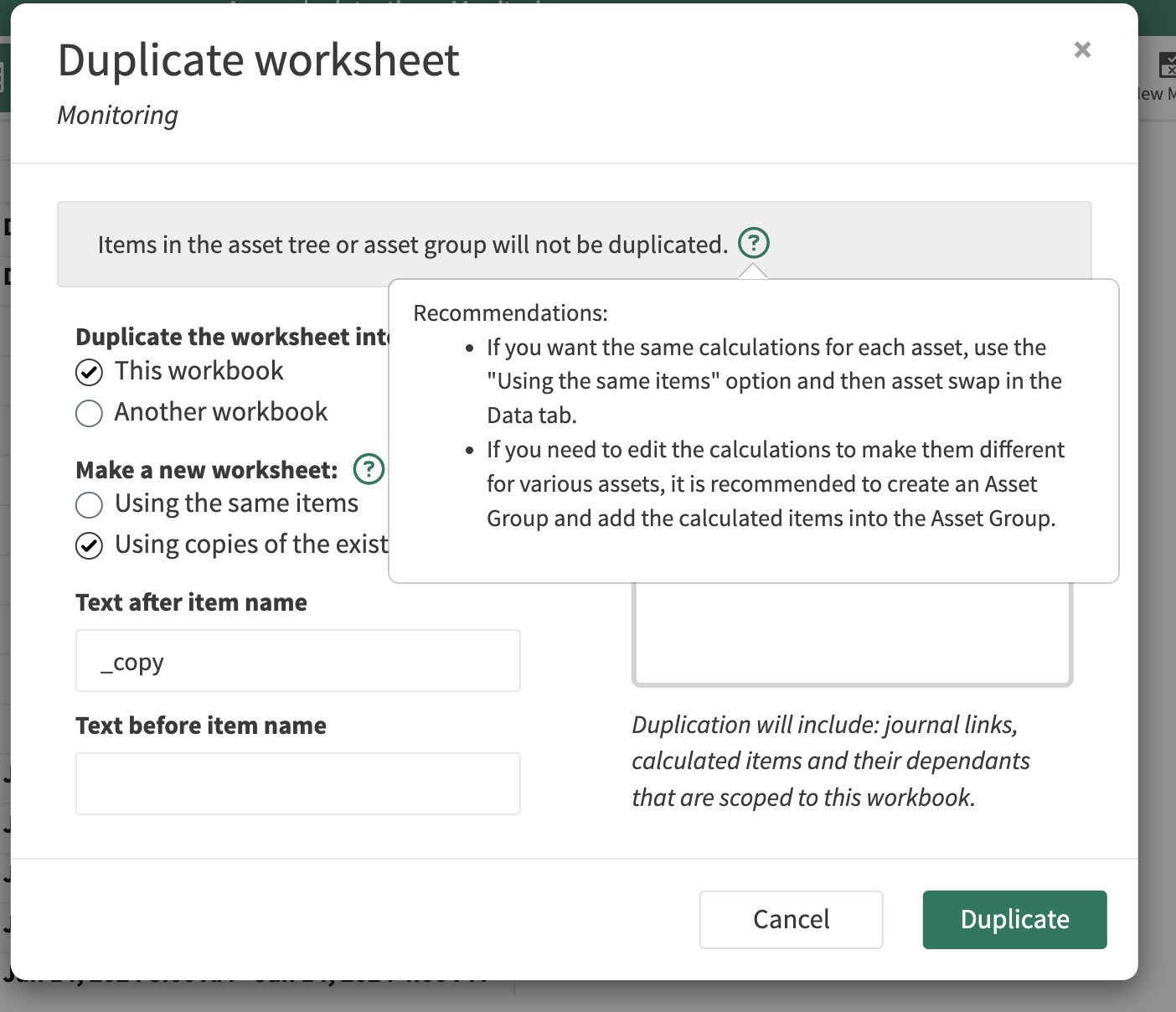Close the Duplicate worksheet dialog
This screenshot has height=1012, width=1176.
tap(1082, 50)
